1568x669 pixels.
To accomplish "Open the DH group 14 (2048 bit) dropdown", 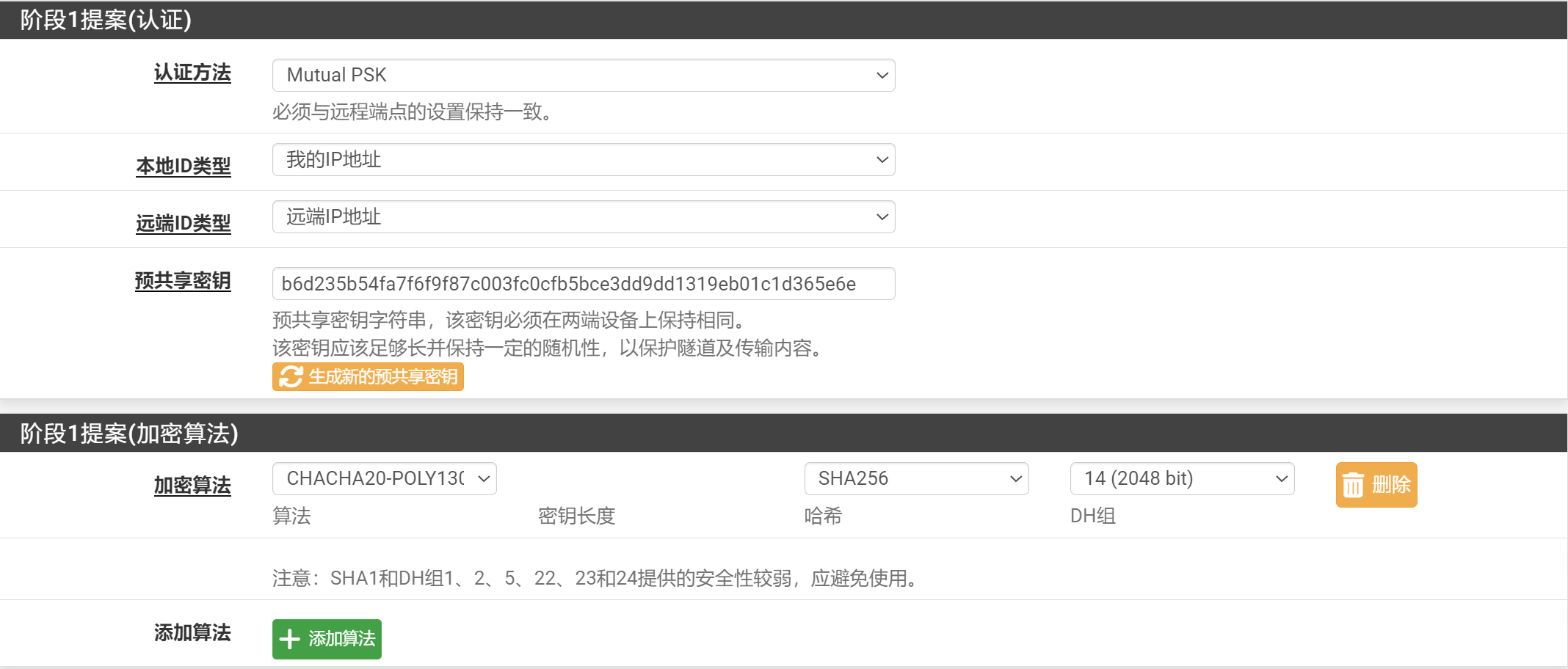I will 1181,479.
